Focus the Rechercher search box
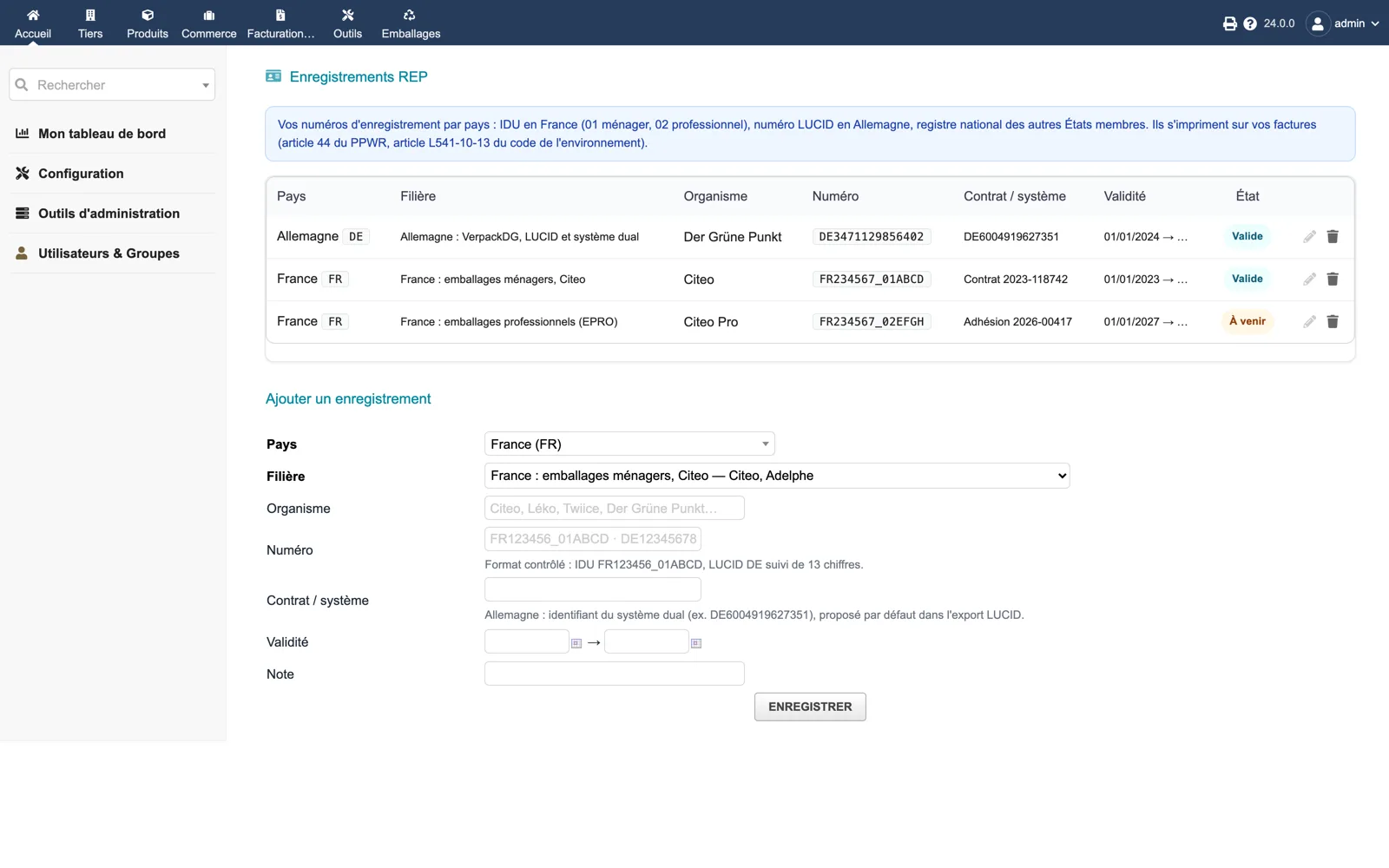 (112, 85)
